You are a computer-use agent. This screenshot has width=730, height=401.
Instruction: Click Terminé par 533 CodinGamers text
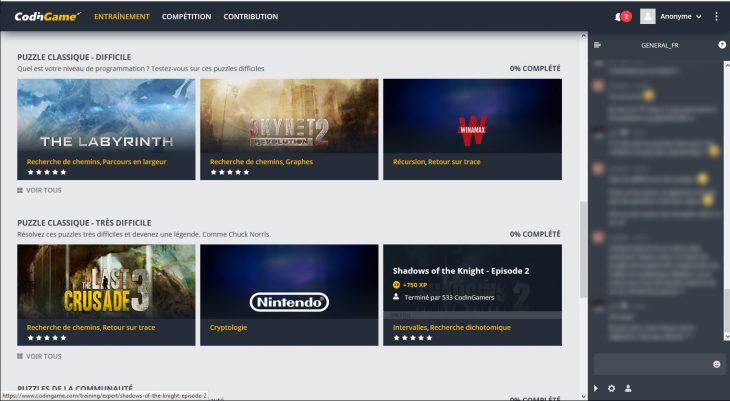pos(449,297)
